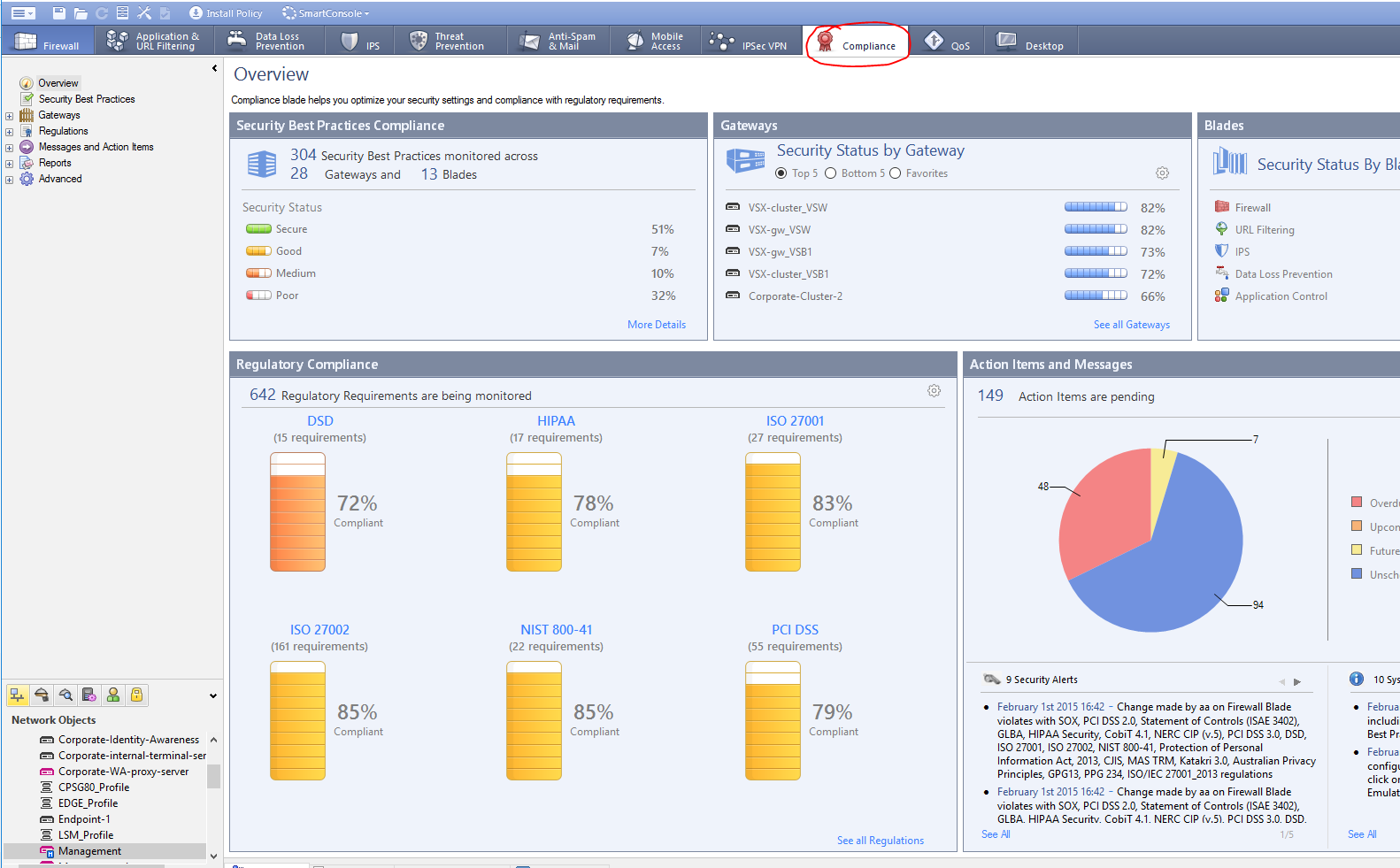Select the Users icon in objects toolbar
Screen dimensions: 1400x868
pos(112,695)
